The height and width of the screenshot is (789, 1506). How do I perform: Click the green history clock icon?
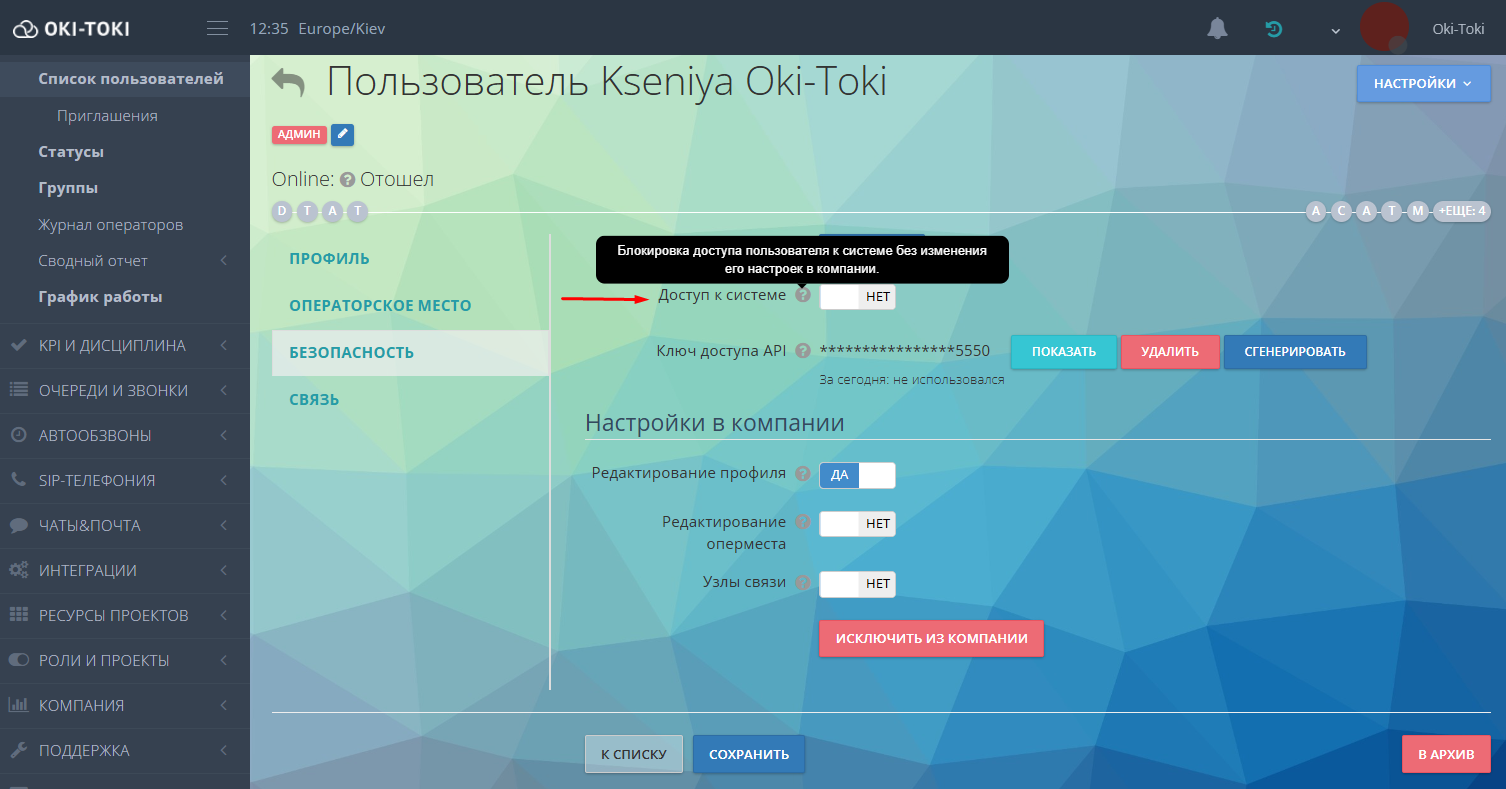(1274, 29)
